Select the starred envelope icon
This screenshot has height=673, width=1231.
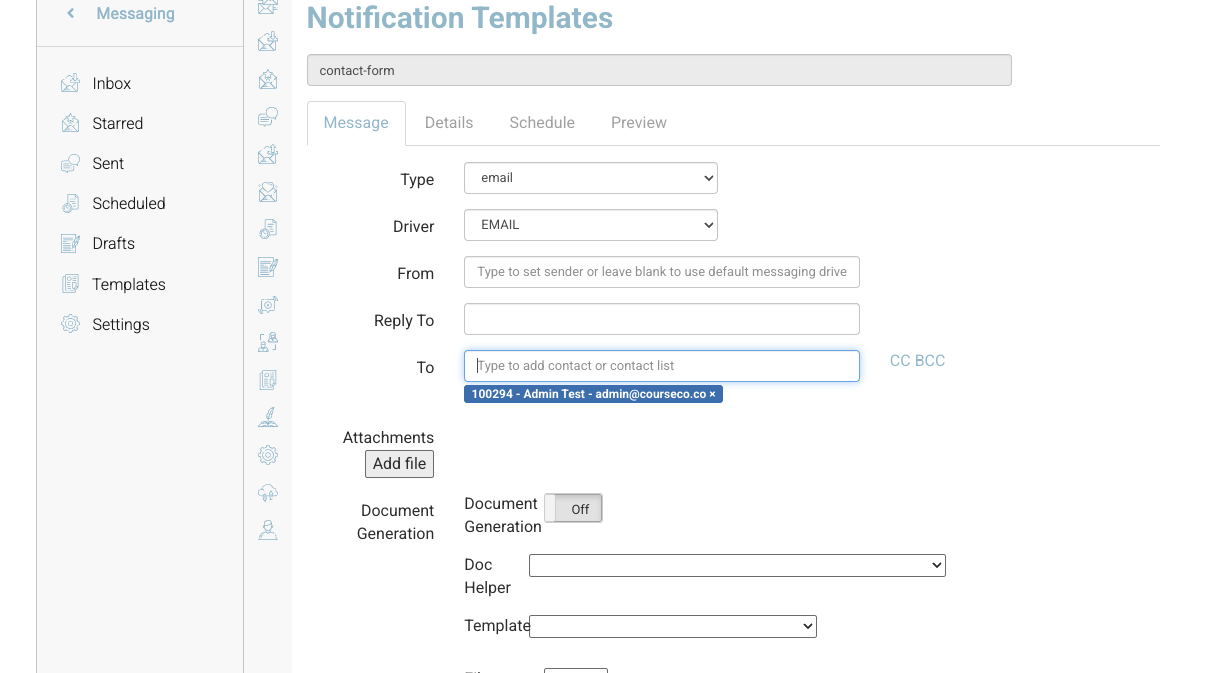267,79
